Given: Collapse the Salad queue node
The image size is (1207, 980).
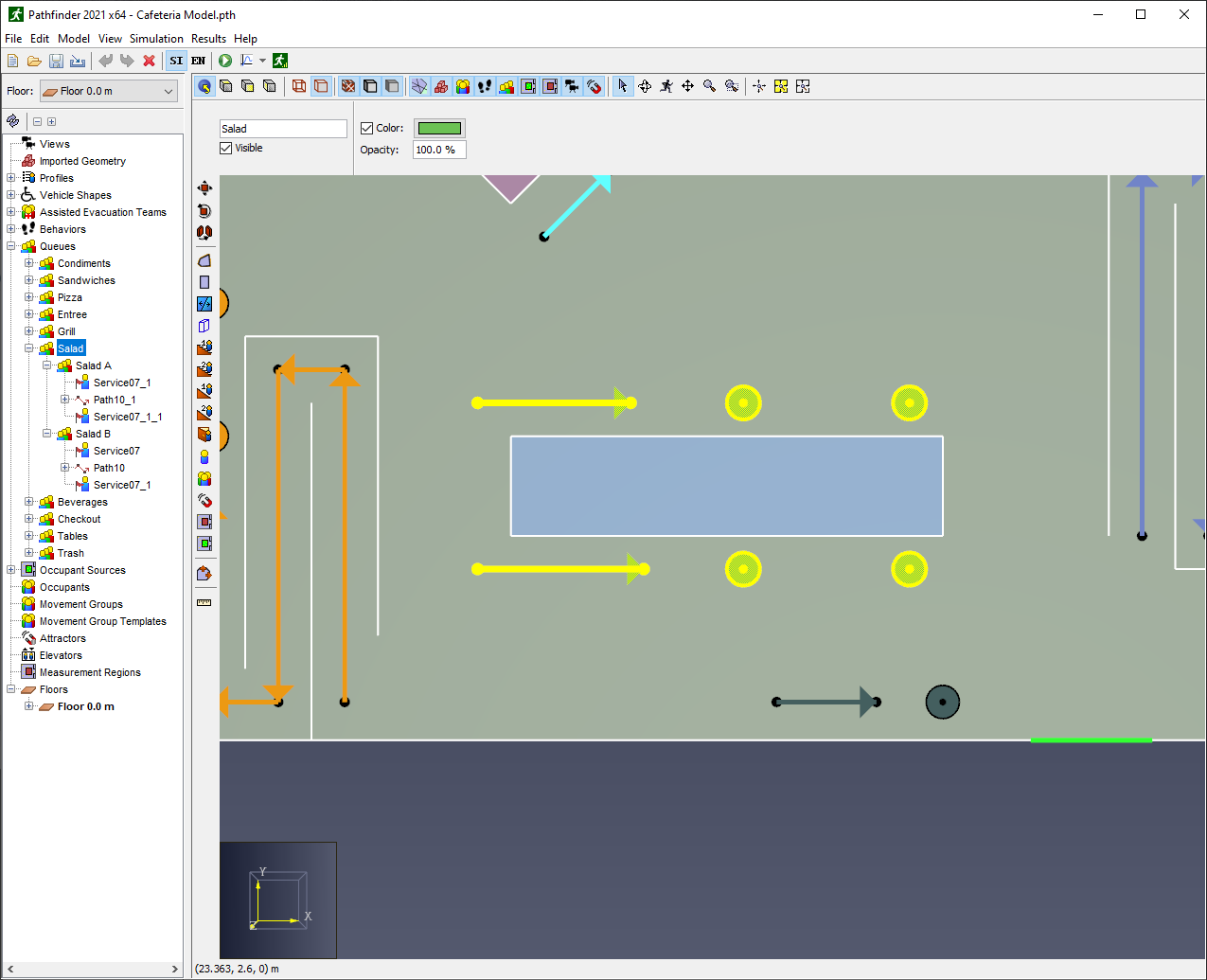Looking at the screenshot, I should [29, 348].
